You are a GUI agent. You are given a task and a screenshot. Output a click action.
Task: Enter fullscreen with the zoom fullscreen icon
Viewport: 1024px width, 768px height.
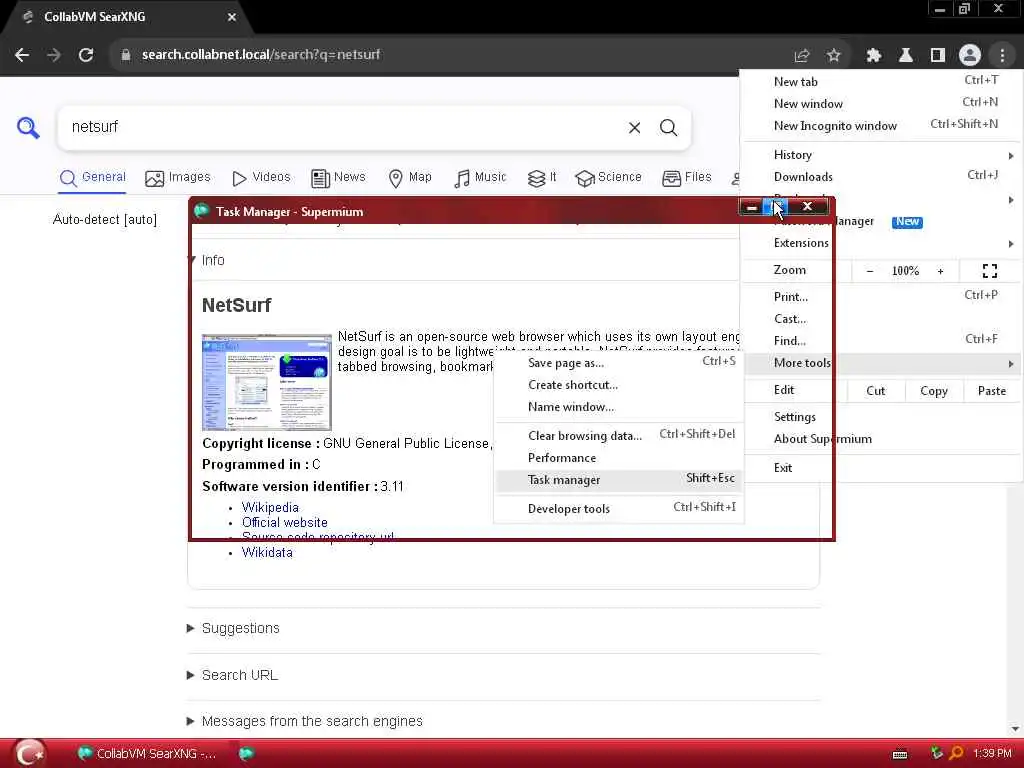click(989, 271)
